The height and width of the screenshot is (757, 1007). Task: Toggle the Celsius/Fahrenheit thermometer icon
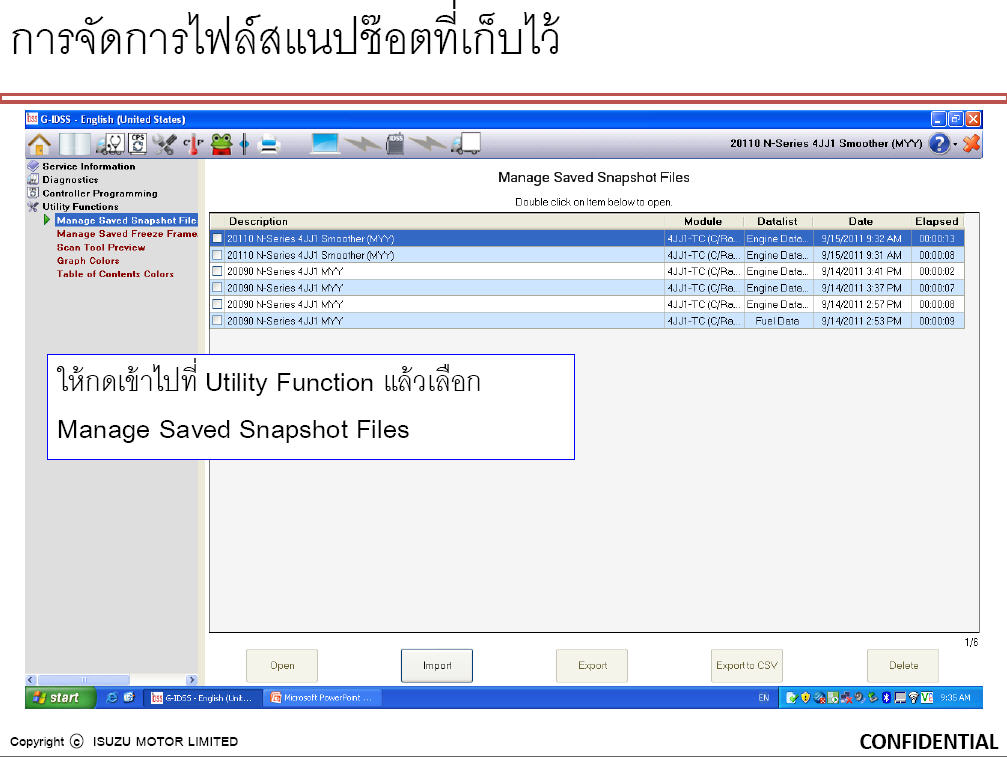[x=193, y=144]
